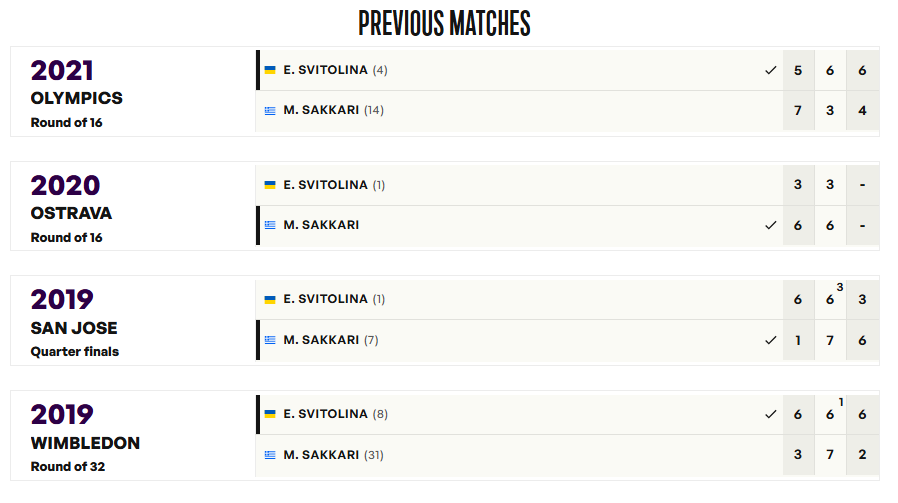Click Greece flag beside Sakkari in 2021 Olympics
This screenshot has width=898, height=503.
pyautogui.click(x=270, y=111)
